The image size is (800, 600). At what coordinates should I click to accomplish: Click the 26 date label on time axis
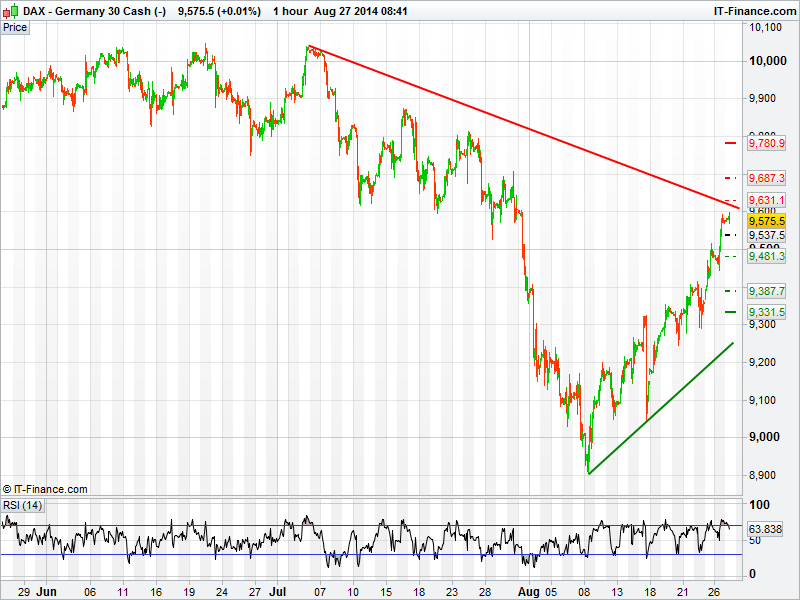tap(714, 592)
